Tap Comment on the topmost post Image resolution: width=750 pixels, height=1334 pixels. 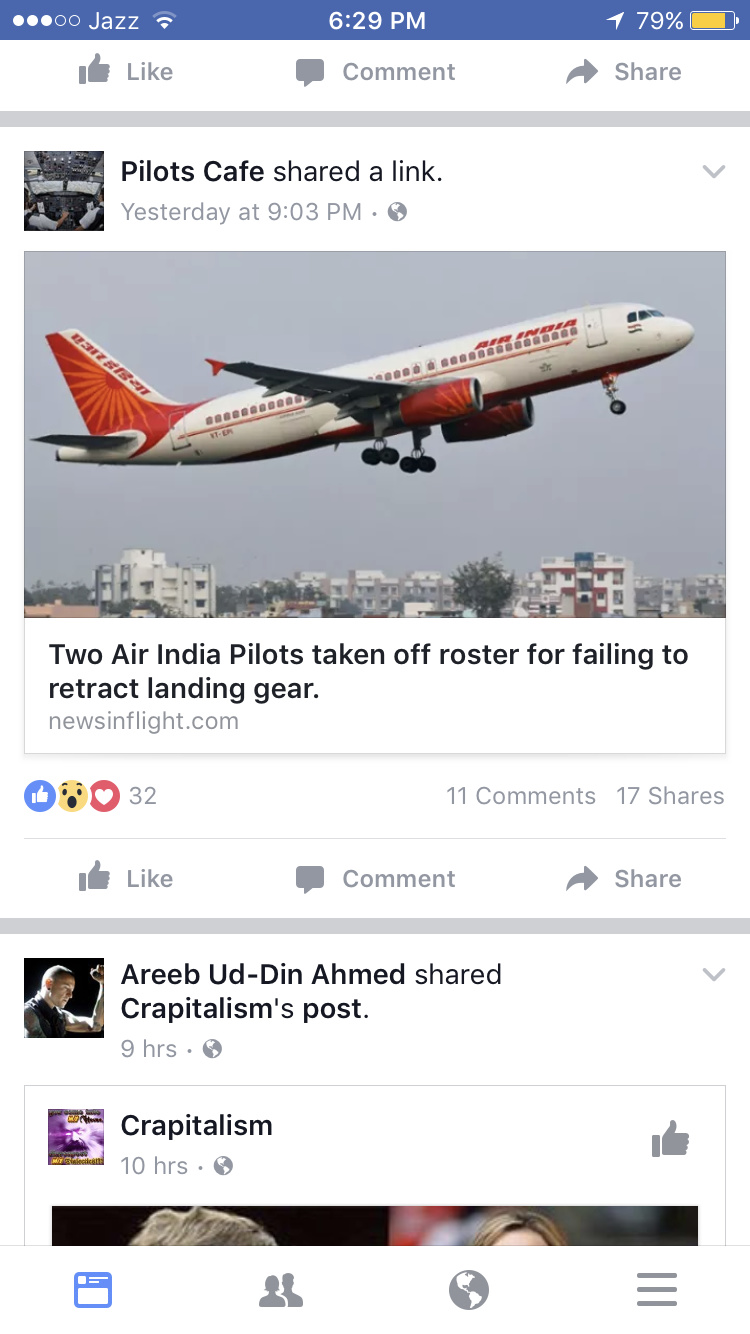[375, 71]
